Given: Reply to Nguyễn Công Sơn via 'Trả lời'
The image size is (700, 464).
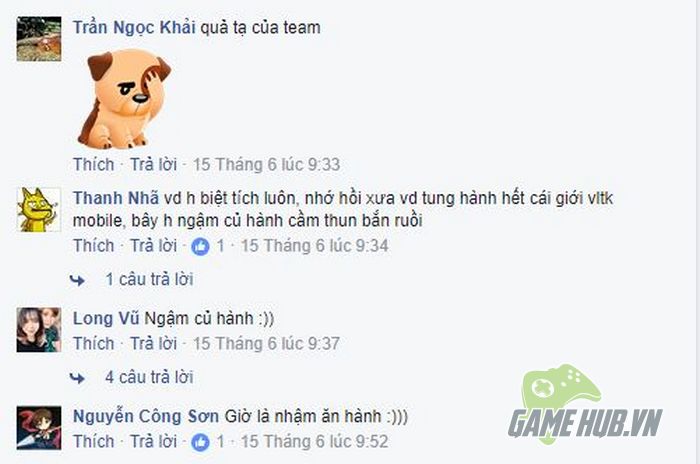Looking at the screenshot, I should [x=154, y=441].
